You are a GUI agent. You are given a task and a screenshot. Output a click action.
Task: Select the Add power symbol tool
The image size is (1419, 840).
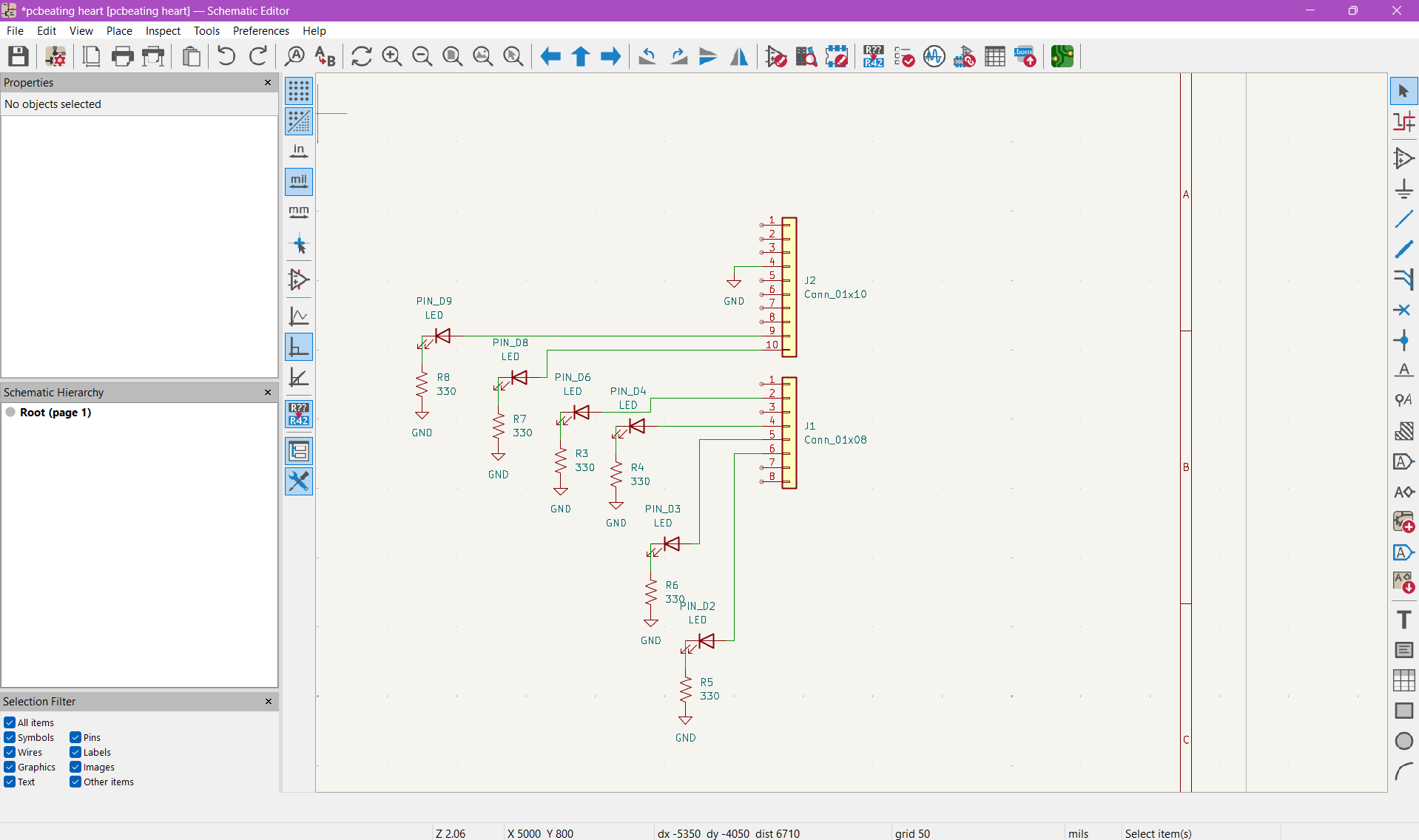click(x=1403, y=189)
